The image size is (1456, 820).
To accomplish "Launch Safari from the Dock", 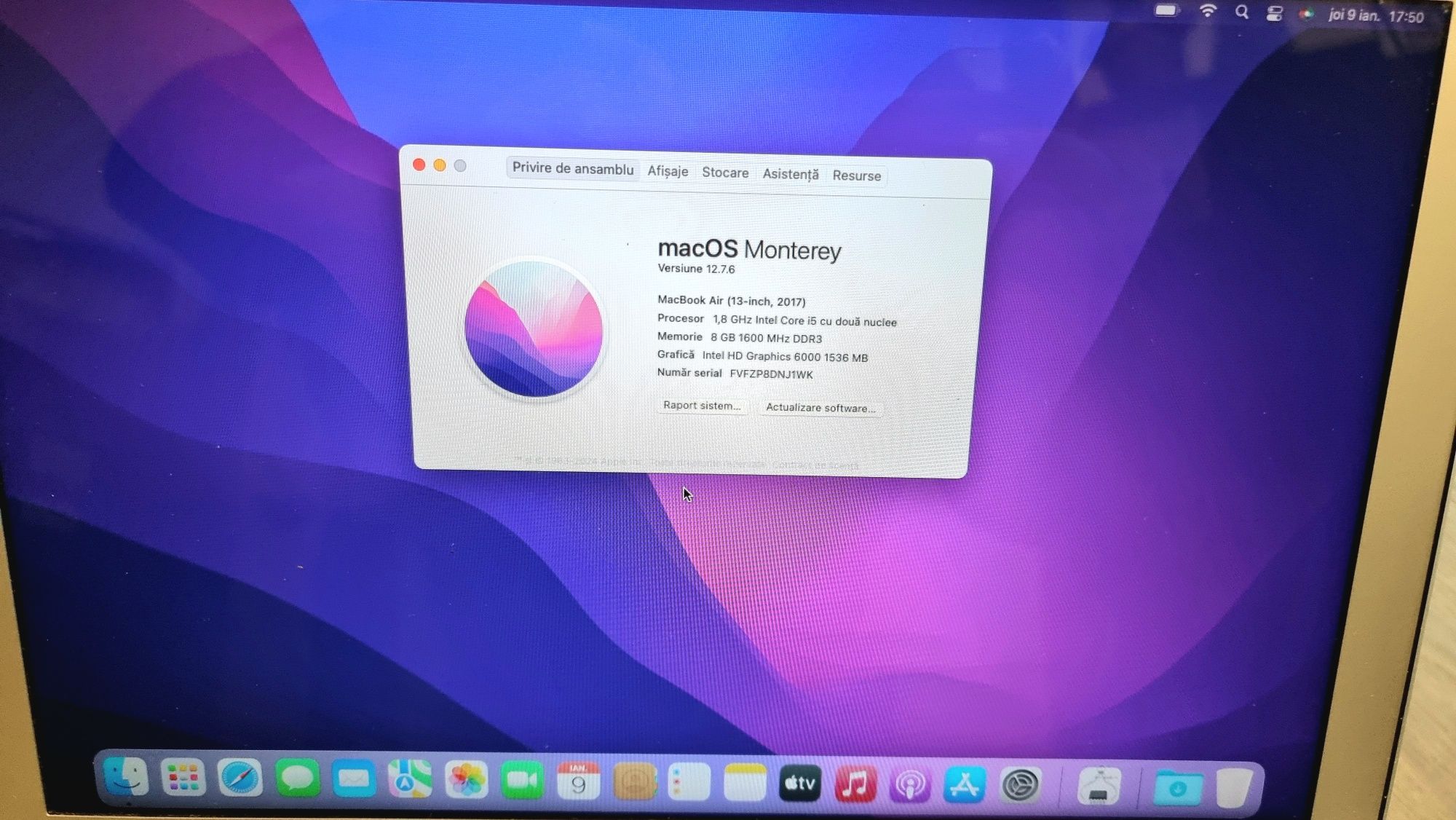I will (240, 778).
